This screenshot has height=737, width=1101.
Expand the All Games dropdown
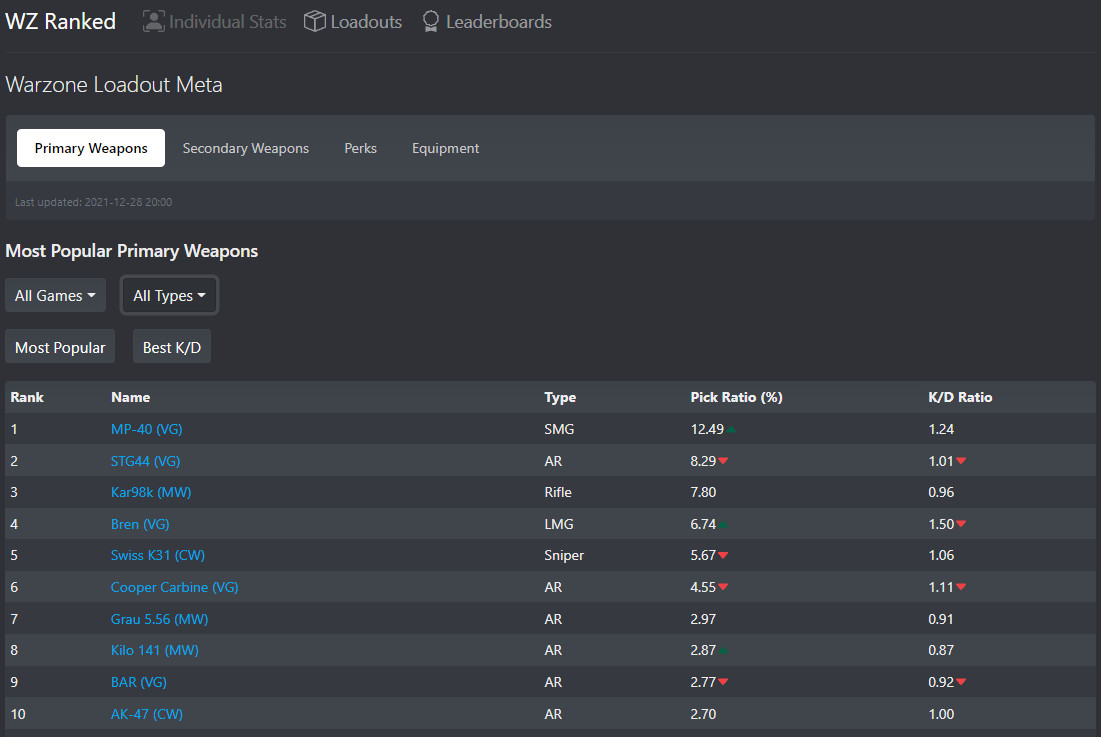point(55,296)
